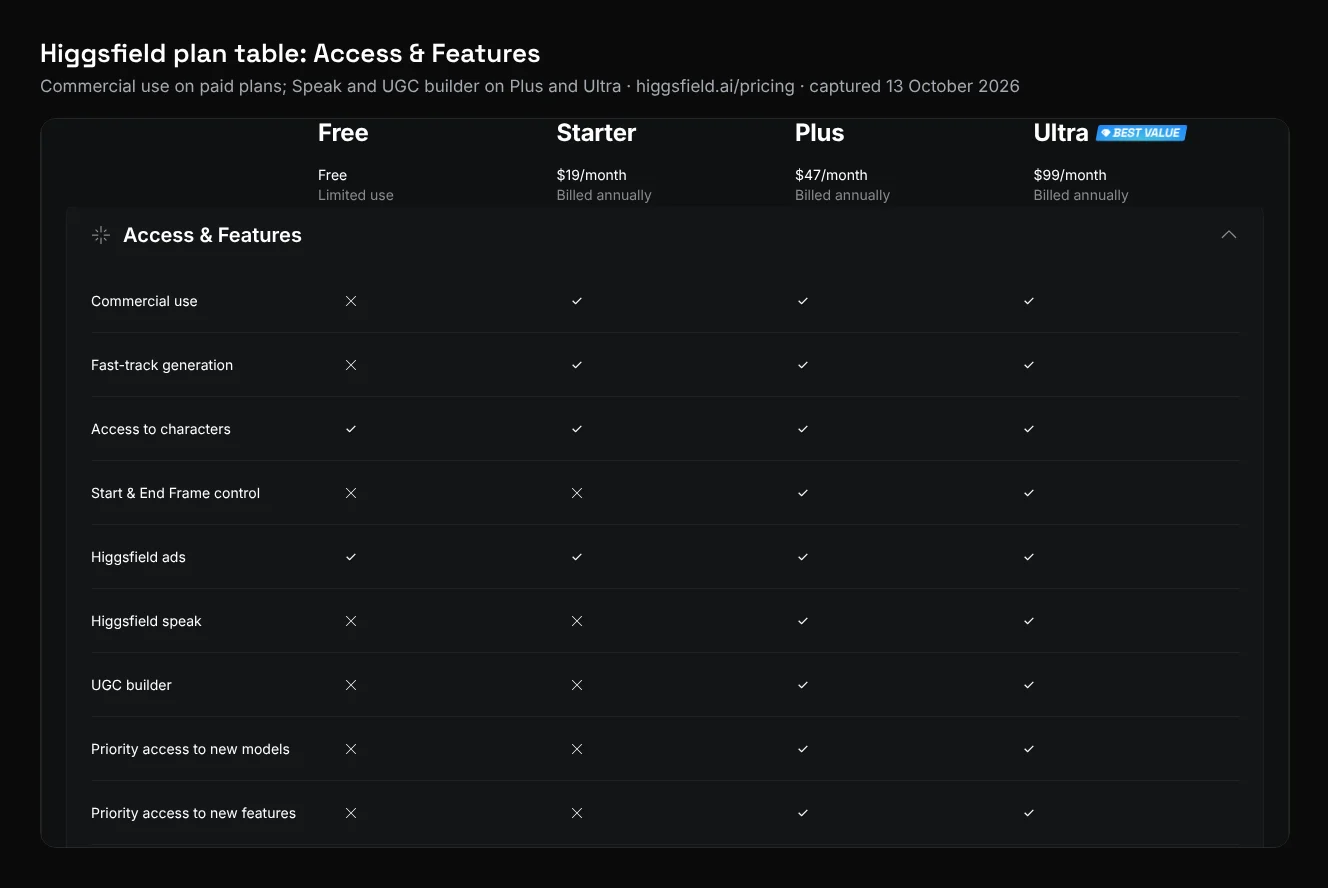Image resolution: width=1328 pixels, height=888 pixels.
Task: Click the Access & Features section title
Action: pos(212,235)
